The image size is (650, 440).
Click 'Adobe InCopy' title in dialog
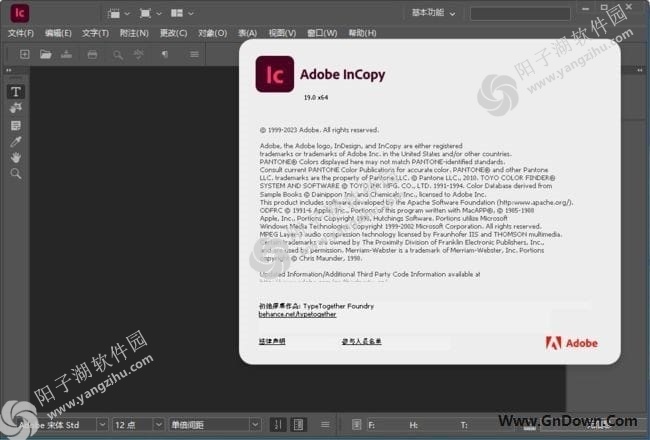[342, 74]
